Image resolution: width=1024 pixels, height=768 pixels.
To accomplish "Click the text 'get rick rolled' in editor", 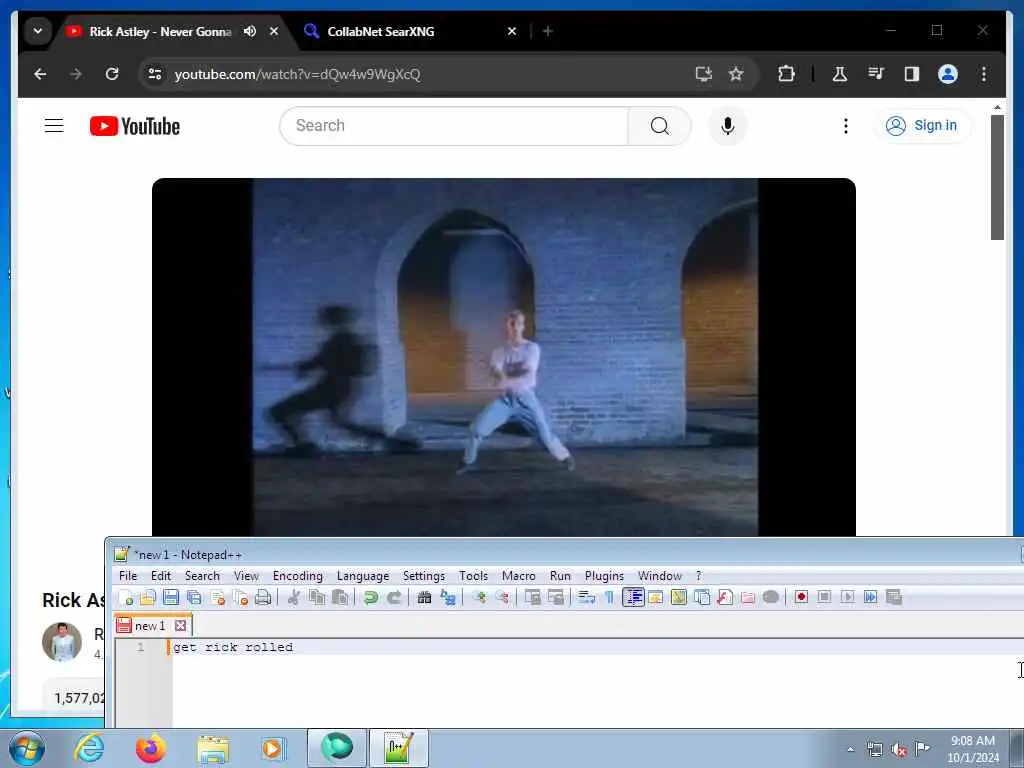I will tap(233, 647).
